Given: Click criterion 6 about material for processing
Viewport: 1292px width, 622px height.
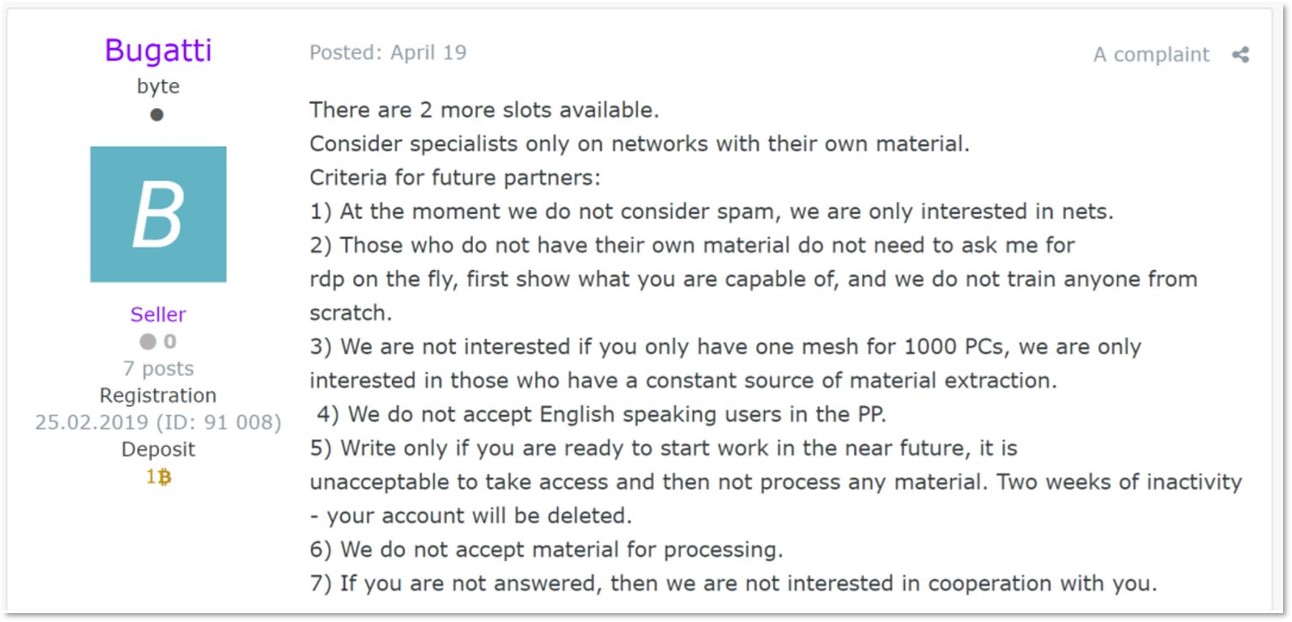Looking at the screenshot, I should point(546,549).
